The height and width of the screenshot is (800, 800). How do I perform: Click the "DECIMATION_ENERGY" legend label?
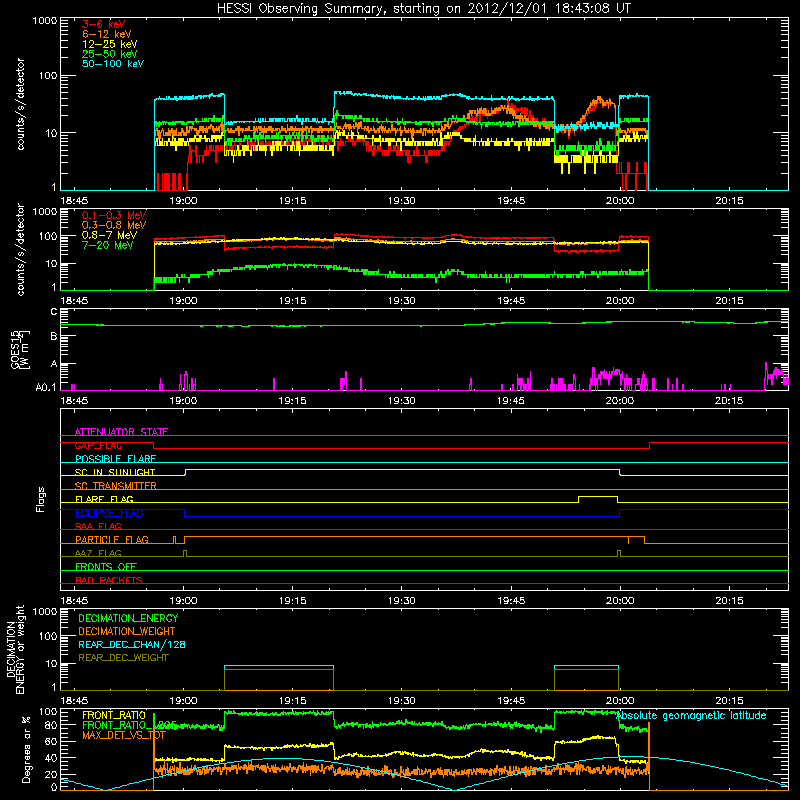point(128,618)
